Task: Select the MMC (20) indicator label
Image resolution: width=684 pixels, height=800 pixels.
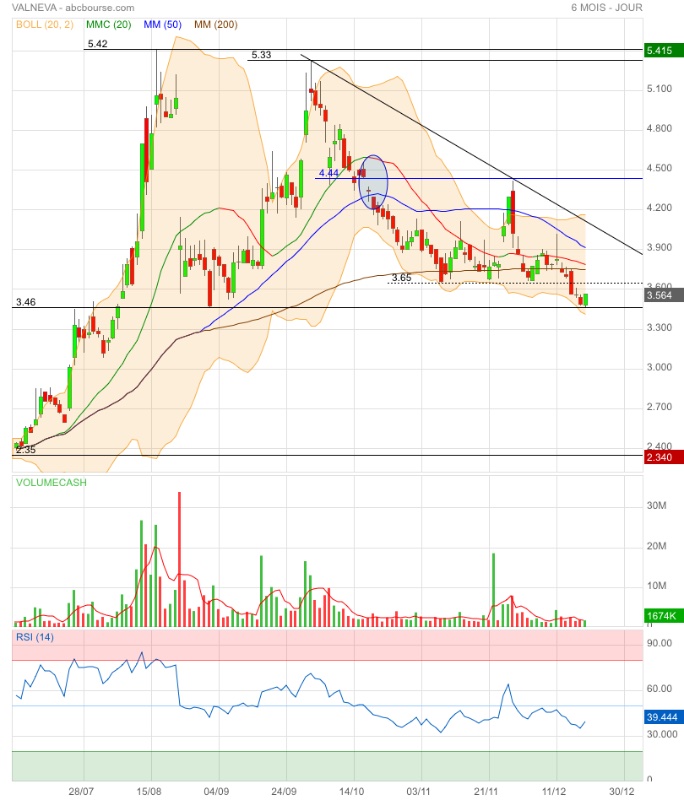Action: coord(109,24)
